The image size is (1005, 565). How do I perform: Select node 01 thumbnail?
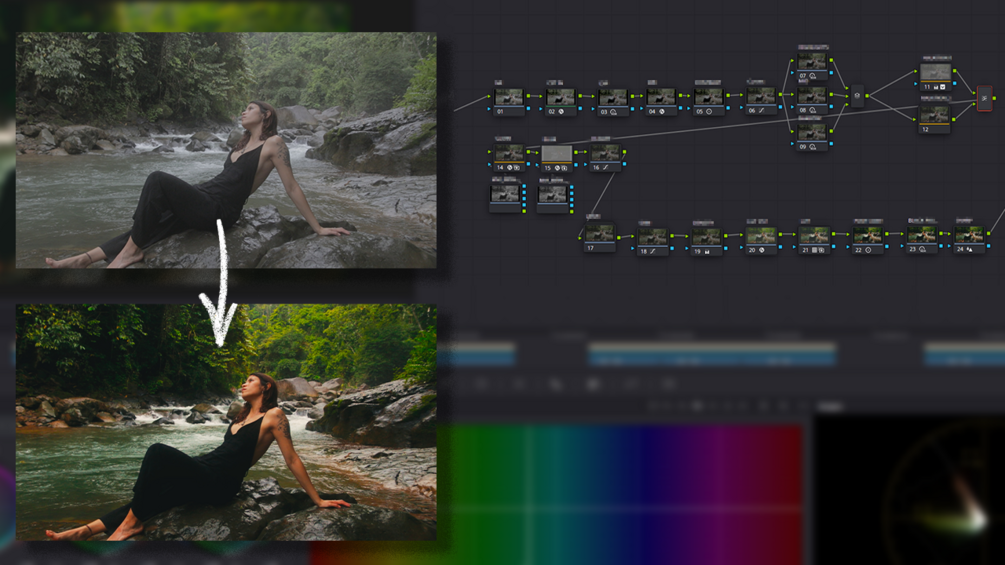click(x=509, y=97)
